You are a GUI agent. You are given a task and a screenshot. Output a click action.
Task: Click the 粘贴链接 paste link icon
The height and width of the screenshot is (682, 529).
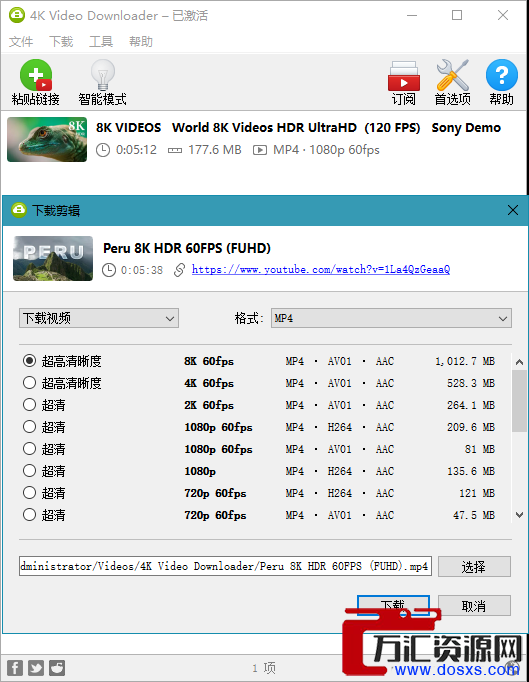click(36, 75)
